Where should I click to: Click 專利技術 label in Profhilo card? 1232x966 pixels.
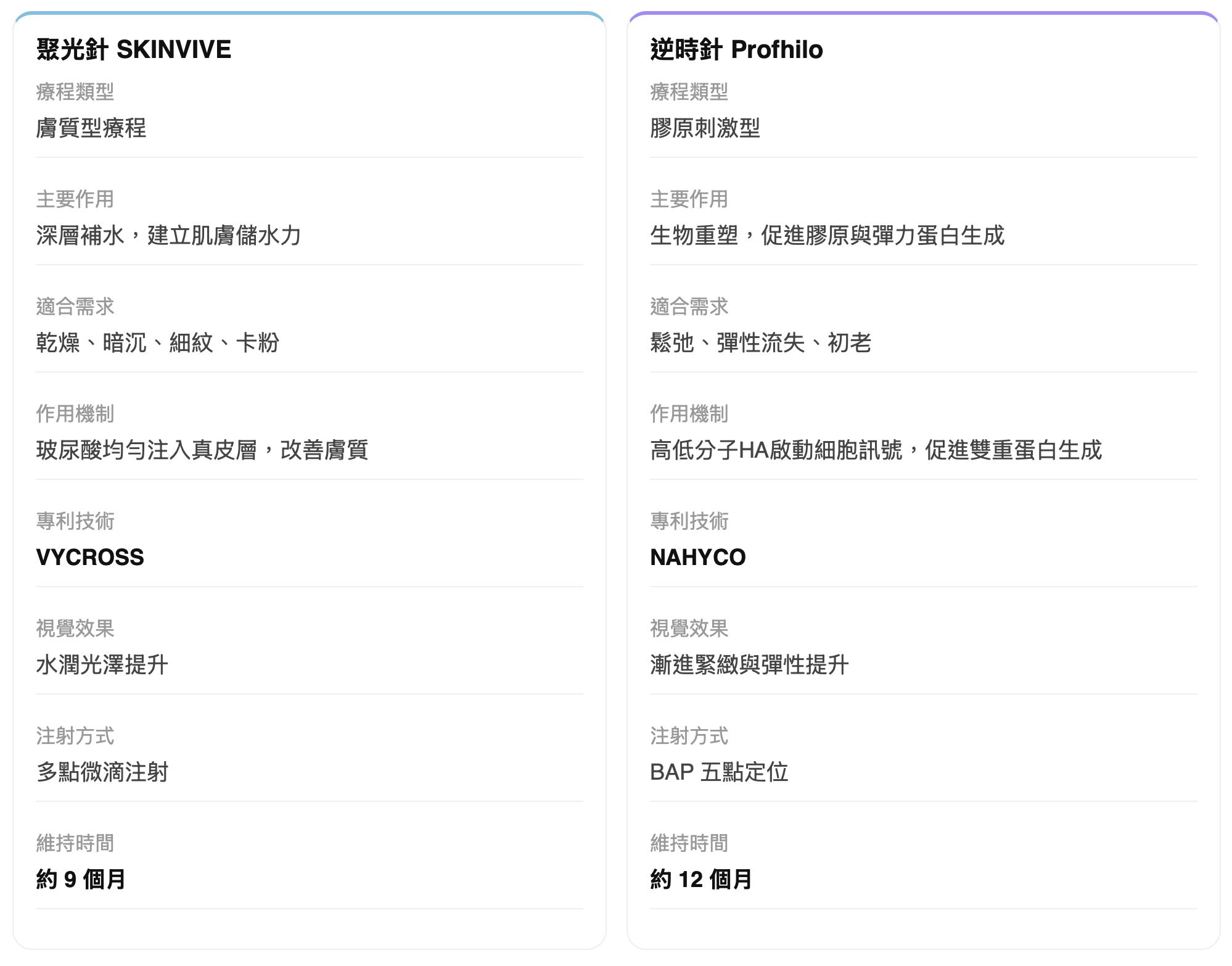coord(689,521)
